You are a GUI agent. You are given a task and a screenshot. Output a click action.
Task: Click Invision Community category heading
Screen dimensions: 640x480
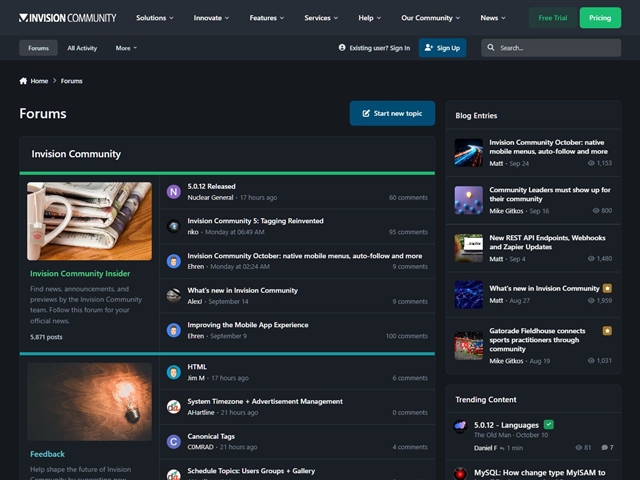[x=76, y=154]
